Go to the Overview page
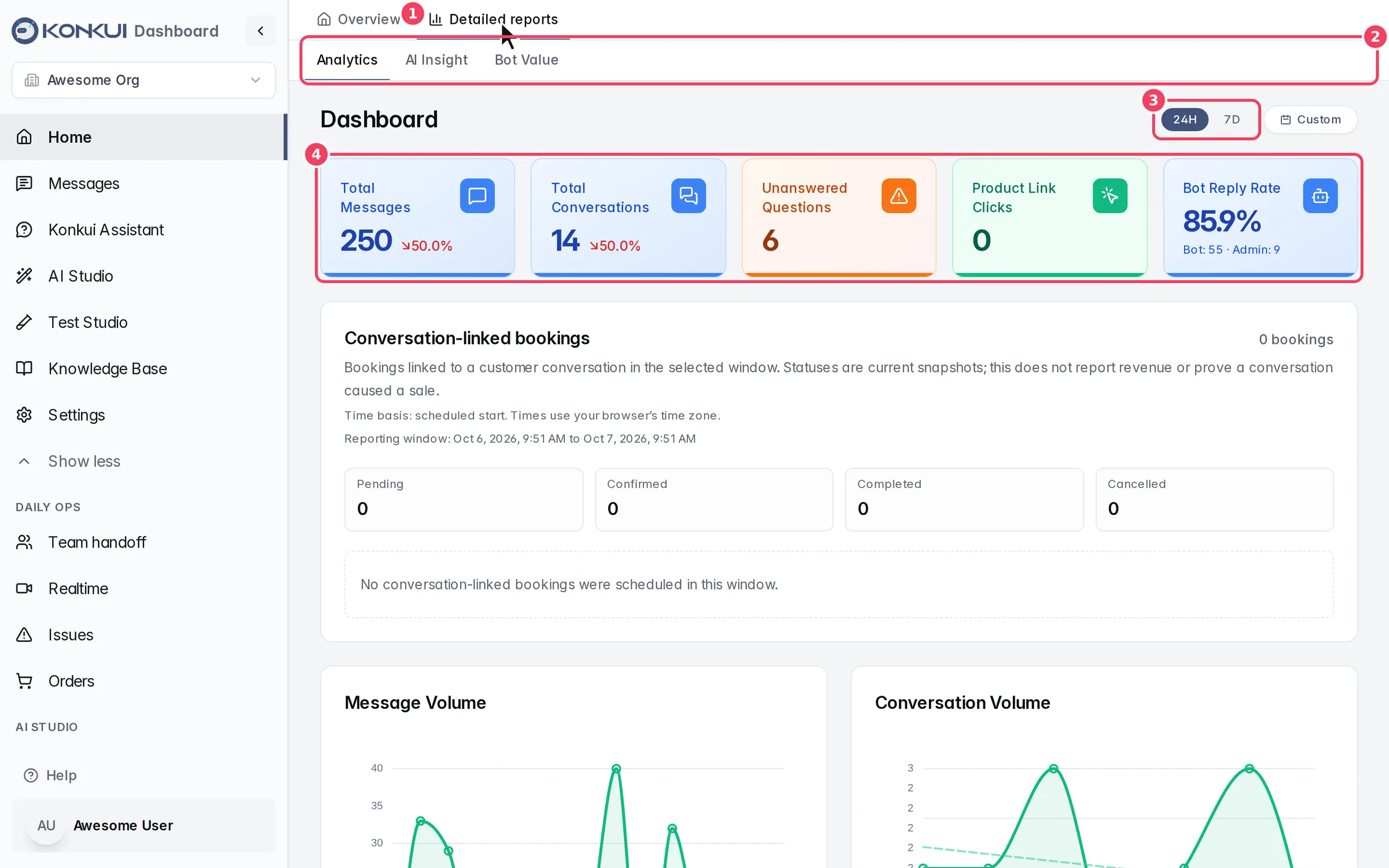 click(358, 19)
